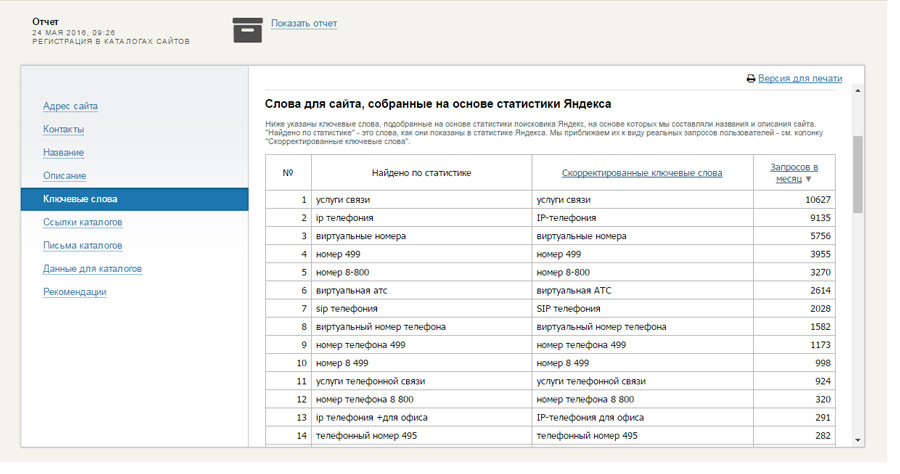This screenshot has width=900, height=474.
Task: Open Ссылки каталогов section
Action: (x=83, y=222)
